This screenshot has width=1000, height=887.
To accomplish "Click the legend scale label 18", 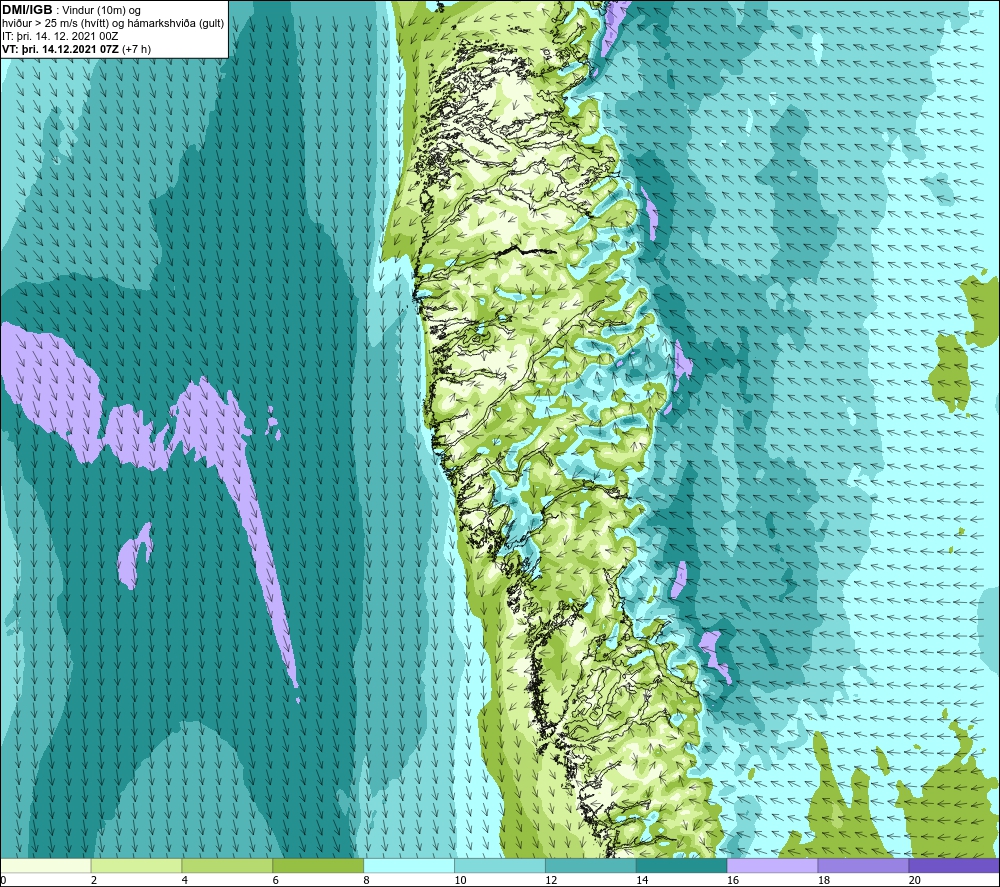I will point(823,880).
